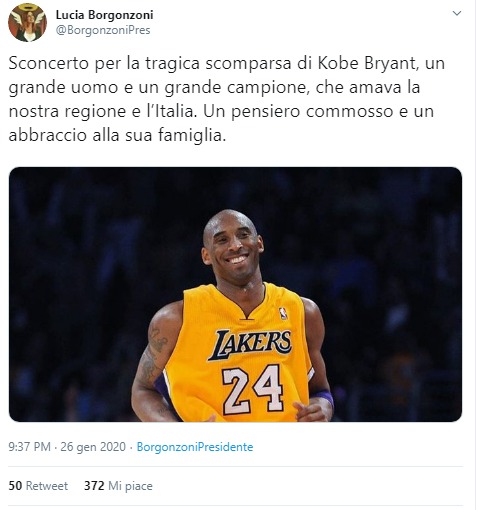Screen dimensions: 477x510
Task: Click the NBA logo on the jersey
Action: 283,313
